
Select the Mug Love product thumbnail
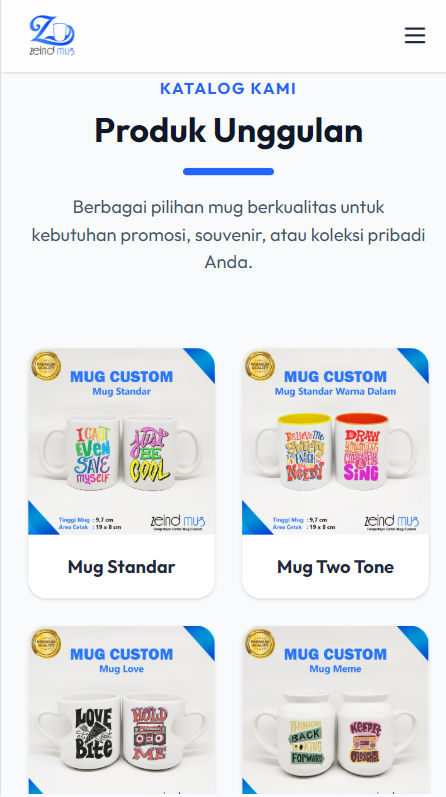coord(122,710)
